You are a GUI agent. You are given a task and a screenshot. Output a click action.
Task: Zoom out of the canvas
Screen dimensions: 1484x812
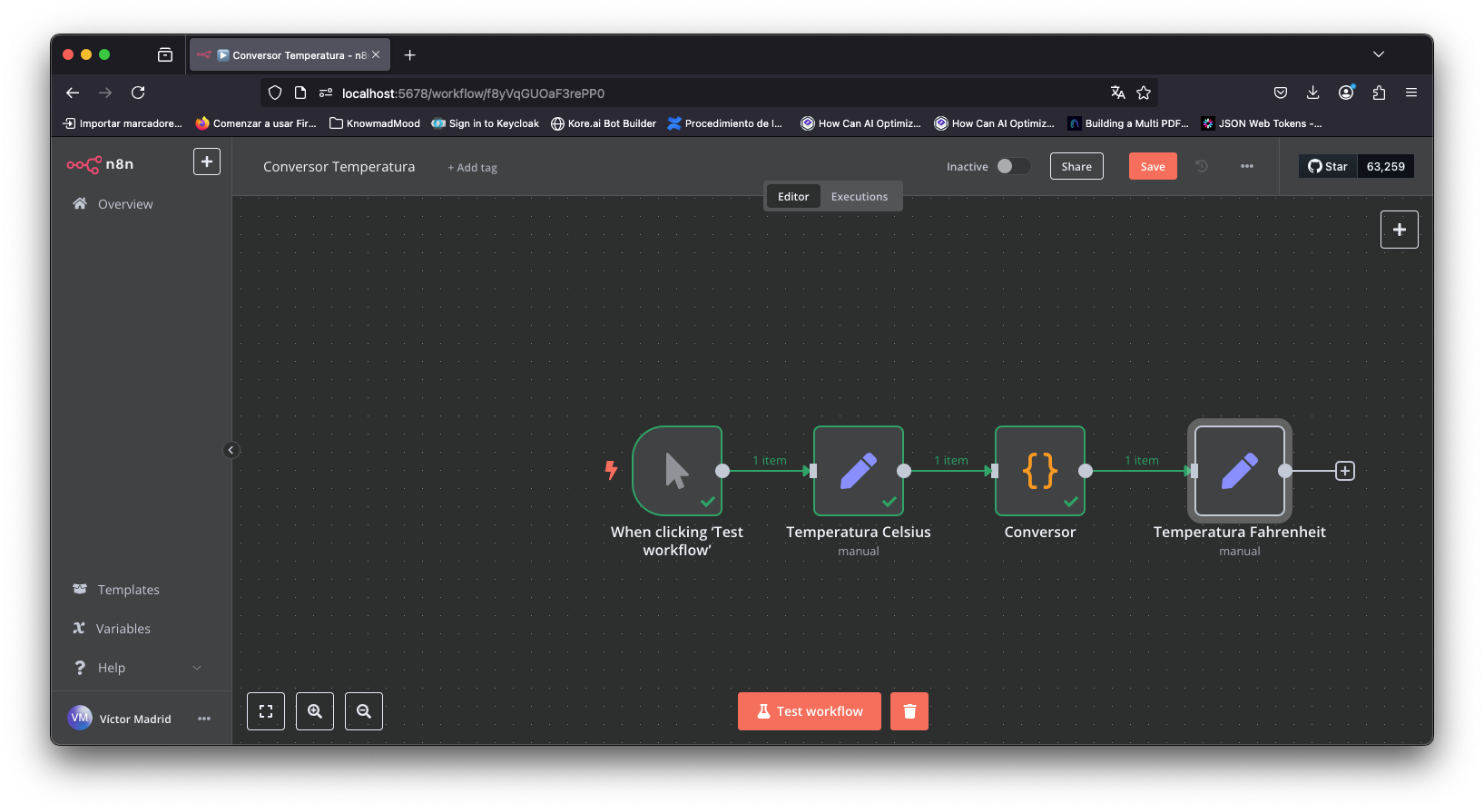point(364,711)
